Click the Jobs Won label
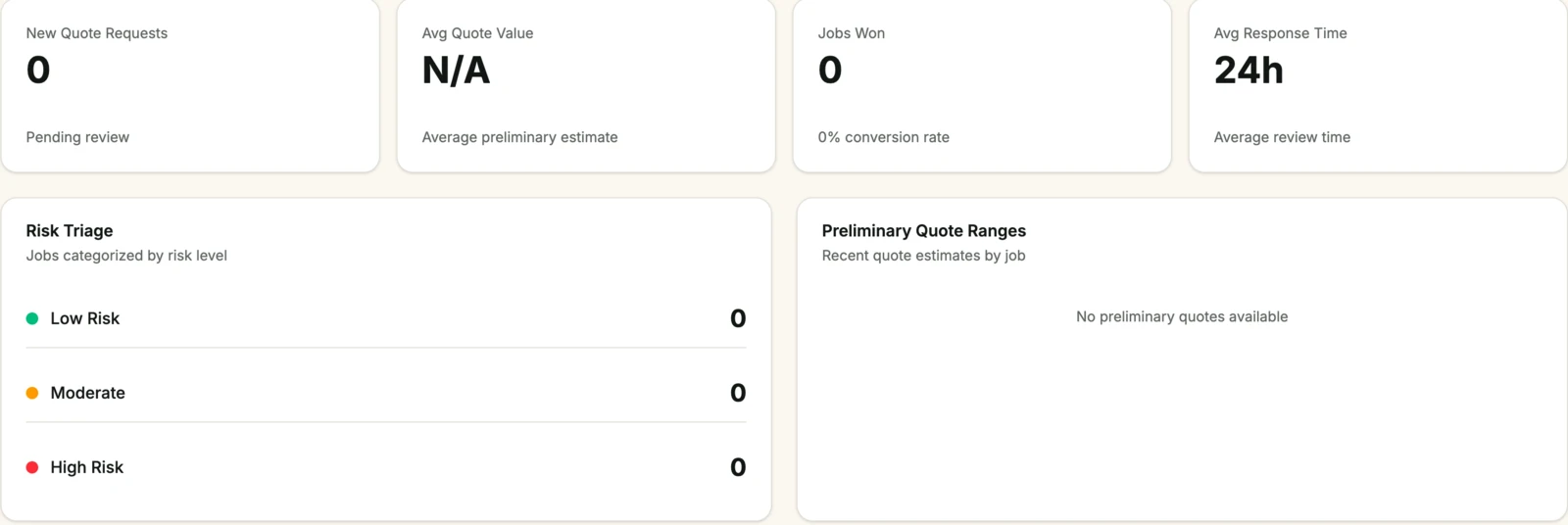The height and width of the screenshot is (525, 1568). coord(852,33)
